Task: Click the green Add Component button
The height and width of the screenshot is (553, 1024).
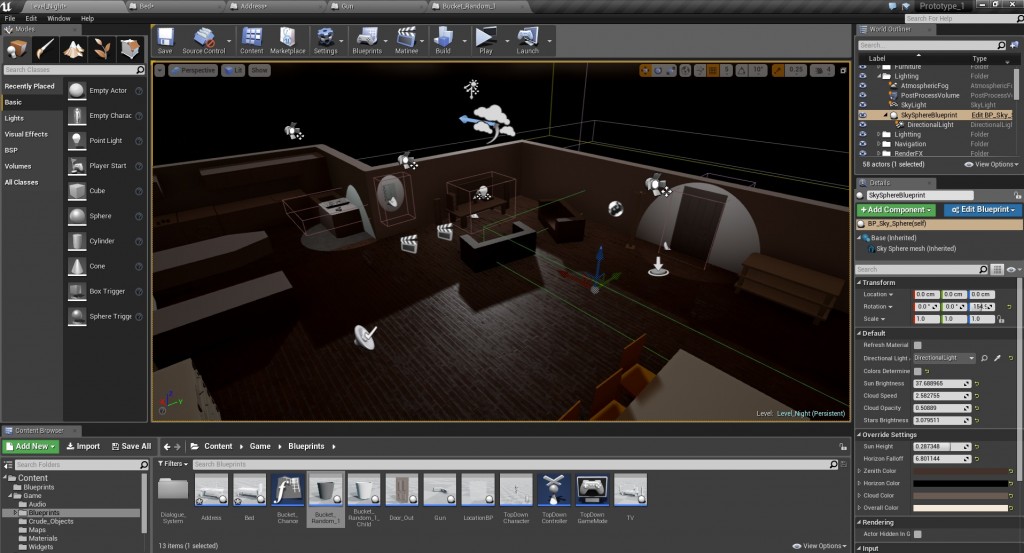Action: pos(896,210)
